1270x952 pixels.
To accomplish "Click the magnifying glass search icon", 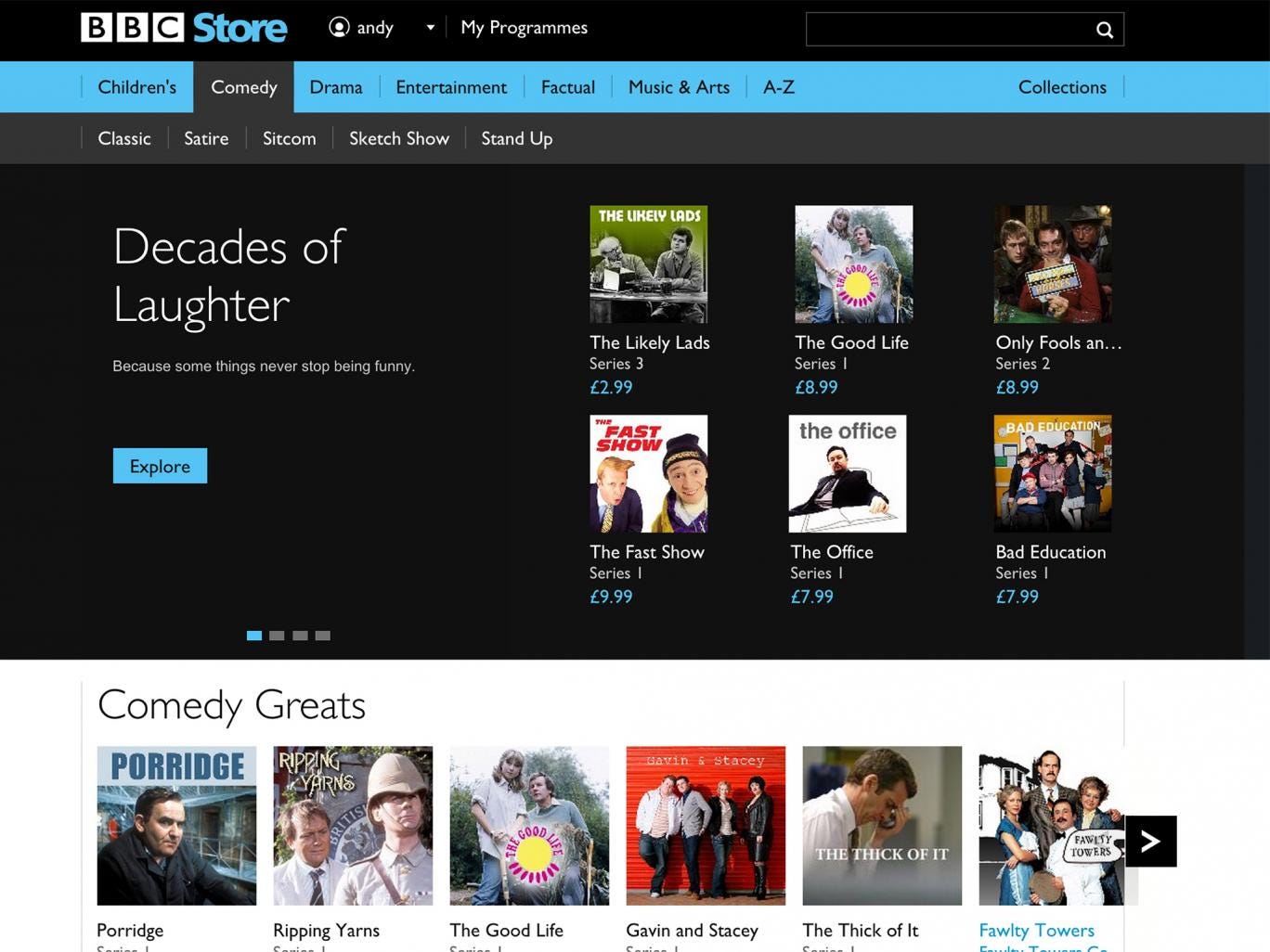I will (1104, 30).
